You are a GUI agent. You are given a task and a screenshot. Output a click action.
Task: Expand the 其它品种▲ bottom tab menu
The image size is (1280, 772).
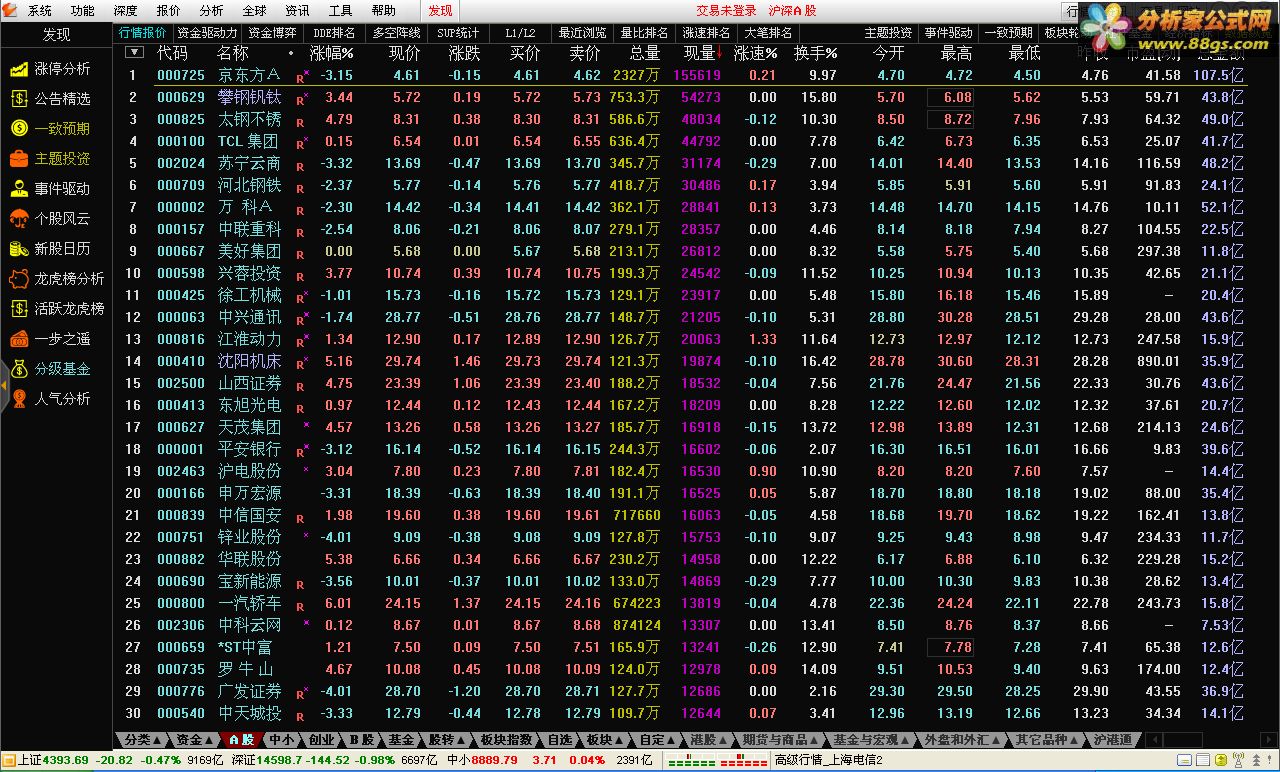[1045, 740]
